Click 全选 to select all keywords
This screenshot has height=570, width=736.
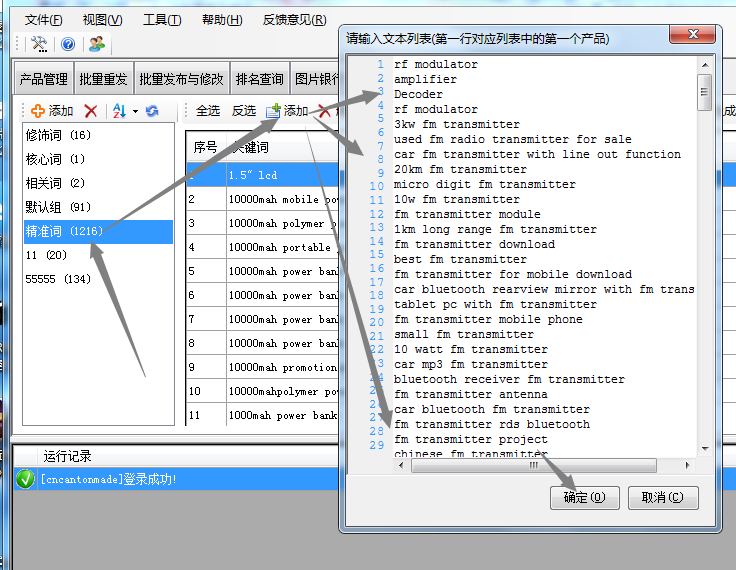208,111
